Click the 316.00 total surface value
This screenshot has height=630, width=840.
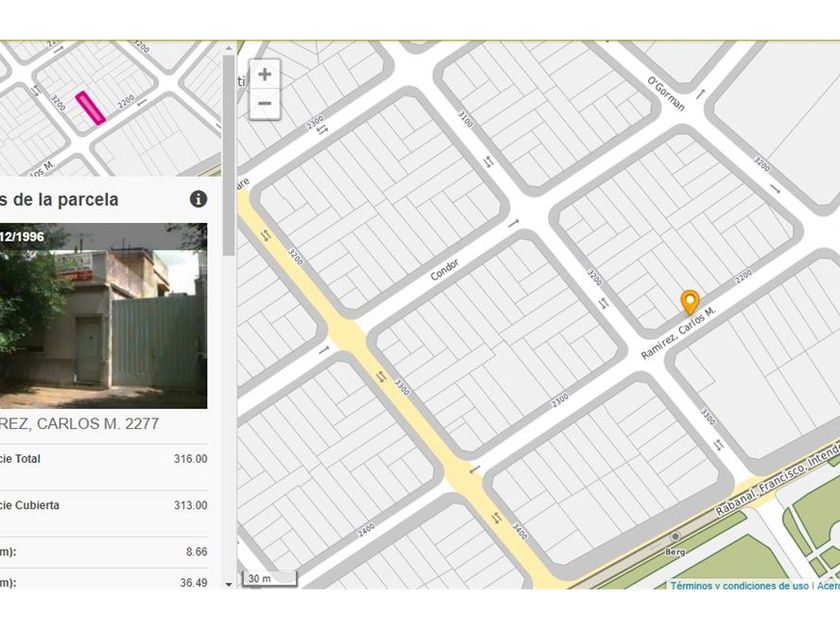190,459
